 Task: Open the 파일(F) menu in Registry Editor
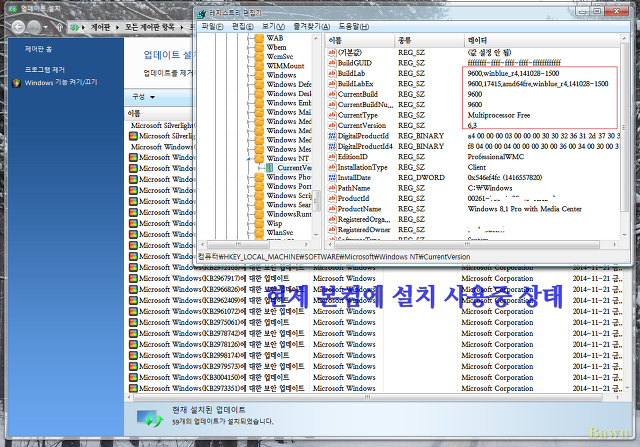[212, 27]
